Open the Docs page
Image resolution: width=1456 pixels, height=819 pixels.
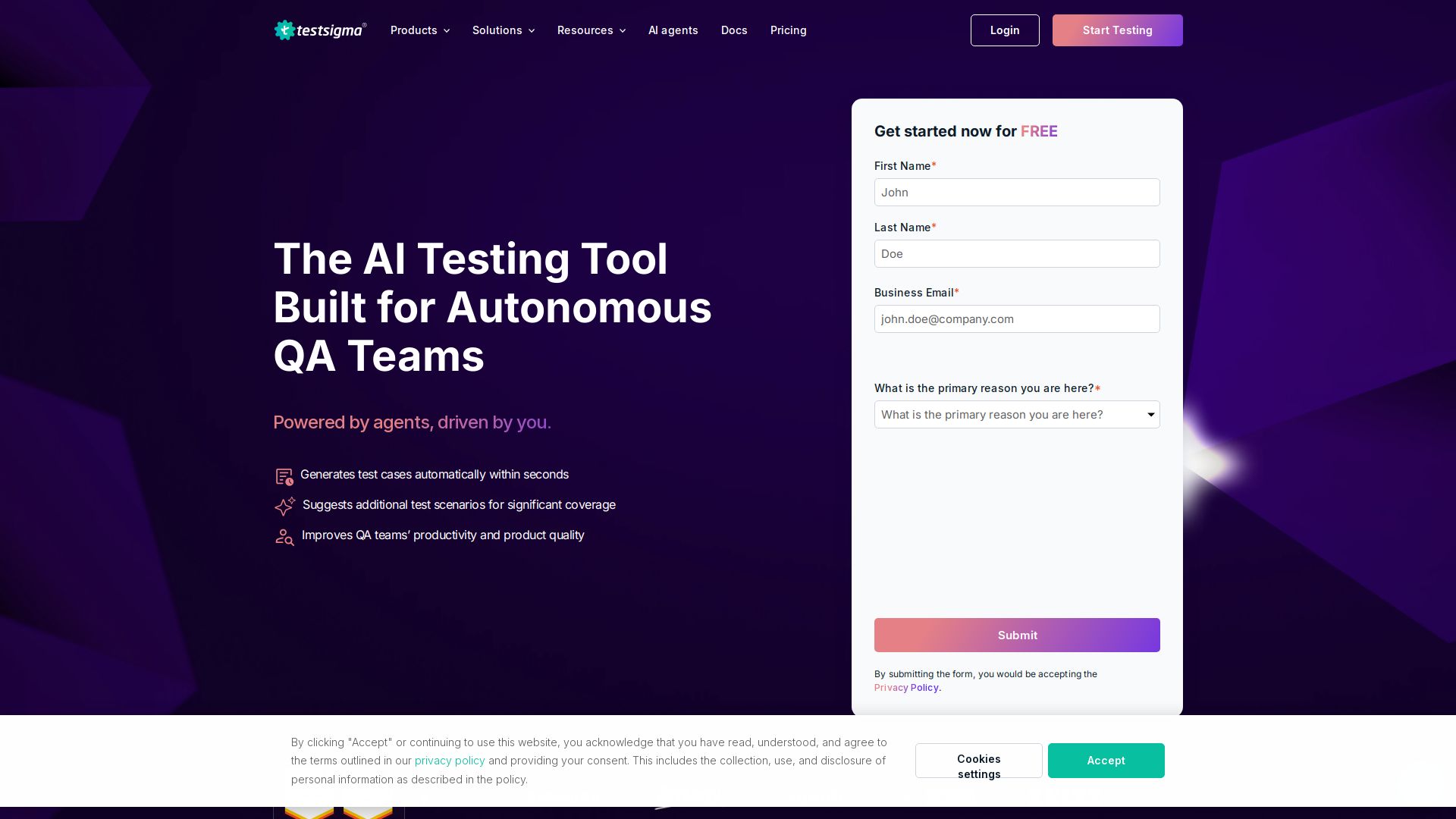click(733, 30)
